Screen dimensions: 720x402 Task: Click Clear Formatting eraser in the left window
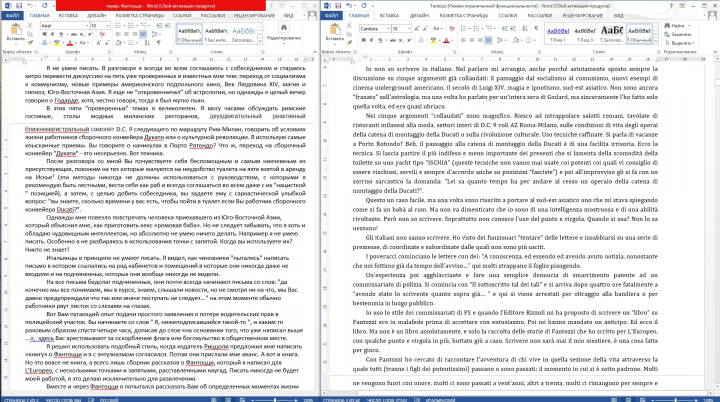(102, 34)
